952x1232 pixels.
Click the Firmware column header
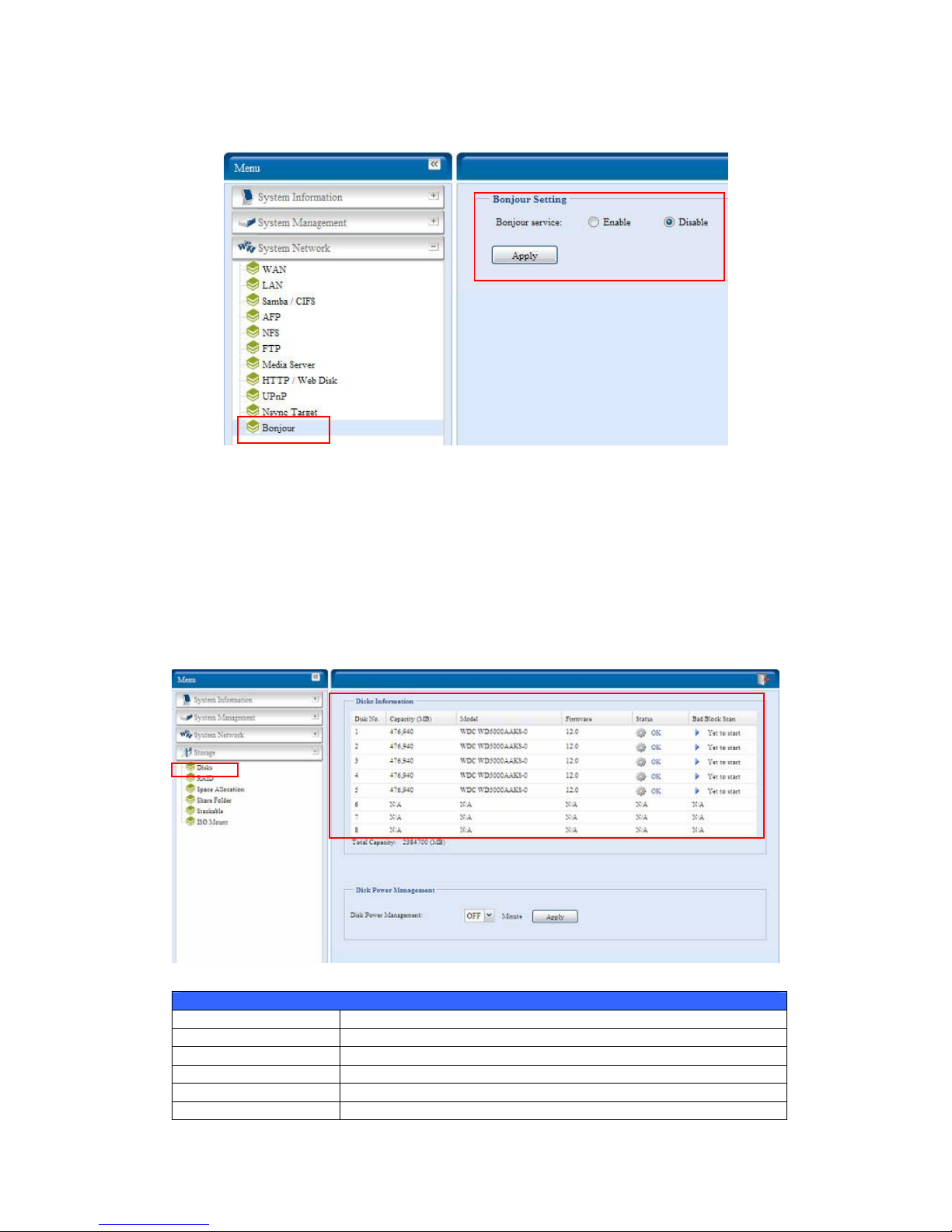coord(578,719)
